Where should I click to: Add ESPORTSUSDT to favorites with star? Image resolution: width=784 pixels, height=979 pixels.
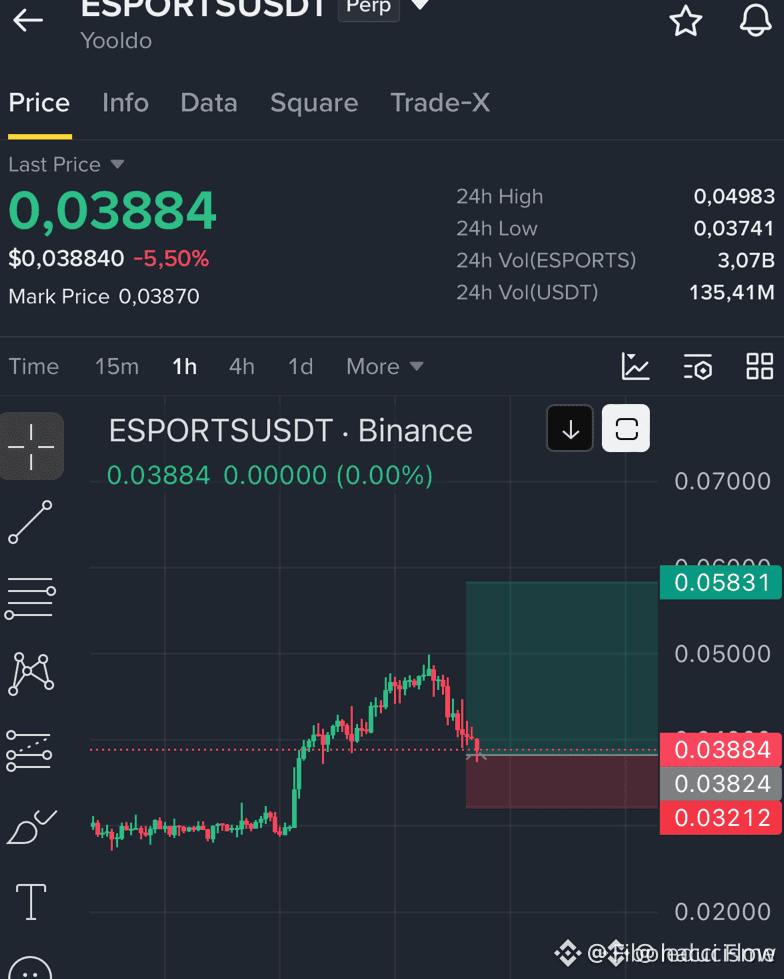pos(685,20)
